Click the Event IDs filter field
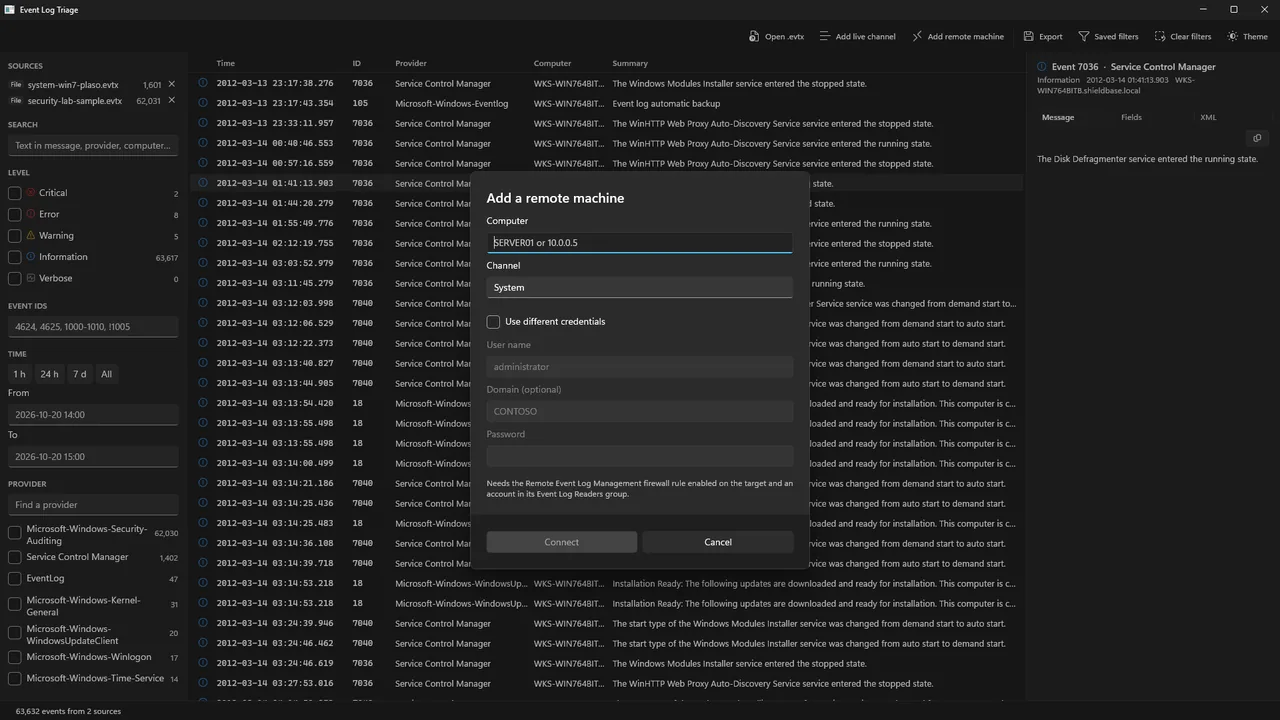This screenshot has width=1280, height=720. pos(93,326)
